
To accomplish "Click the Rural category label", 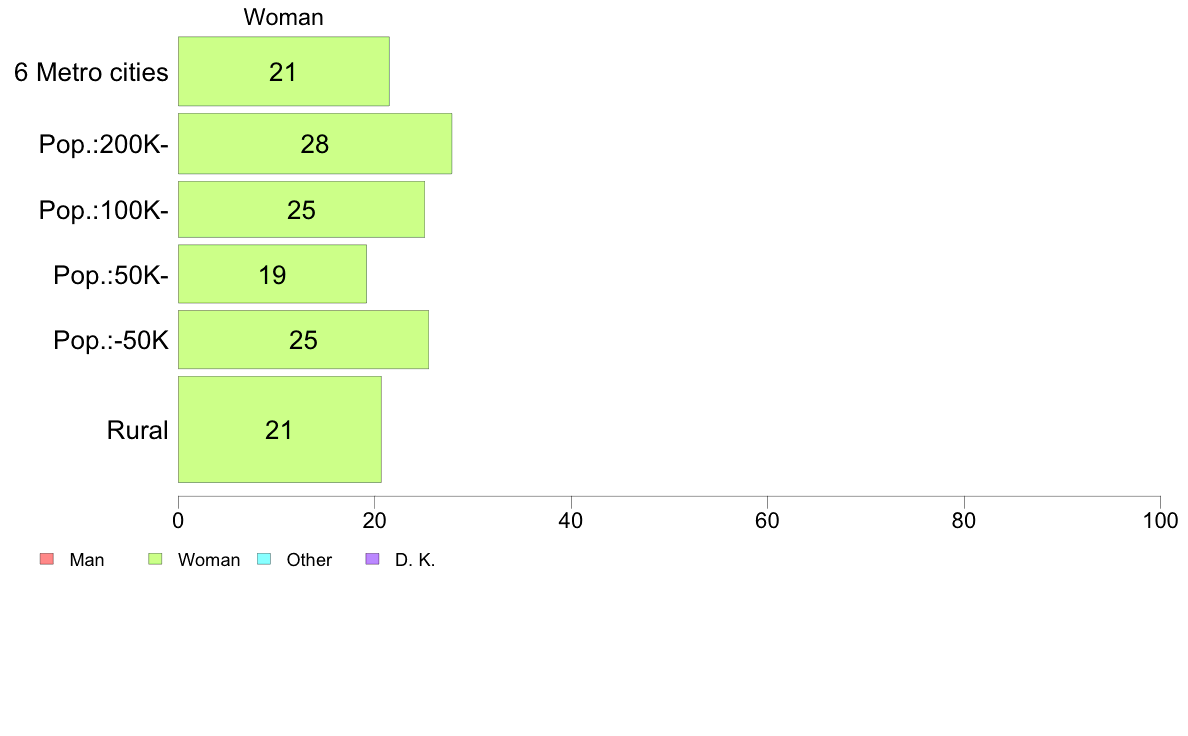I will (137, 431).
